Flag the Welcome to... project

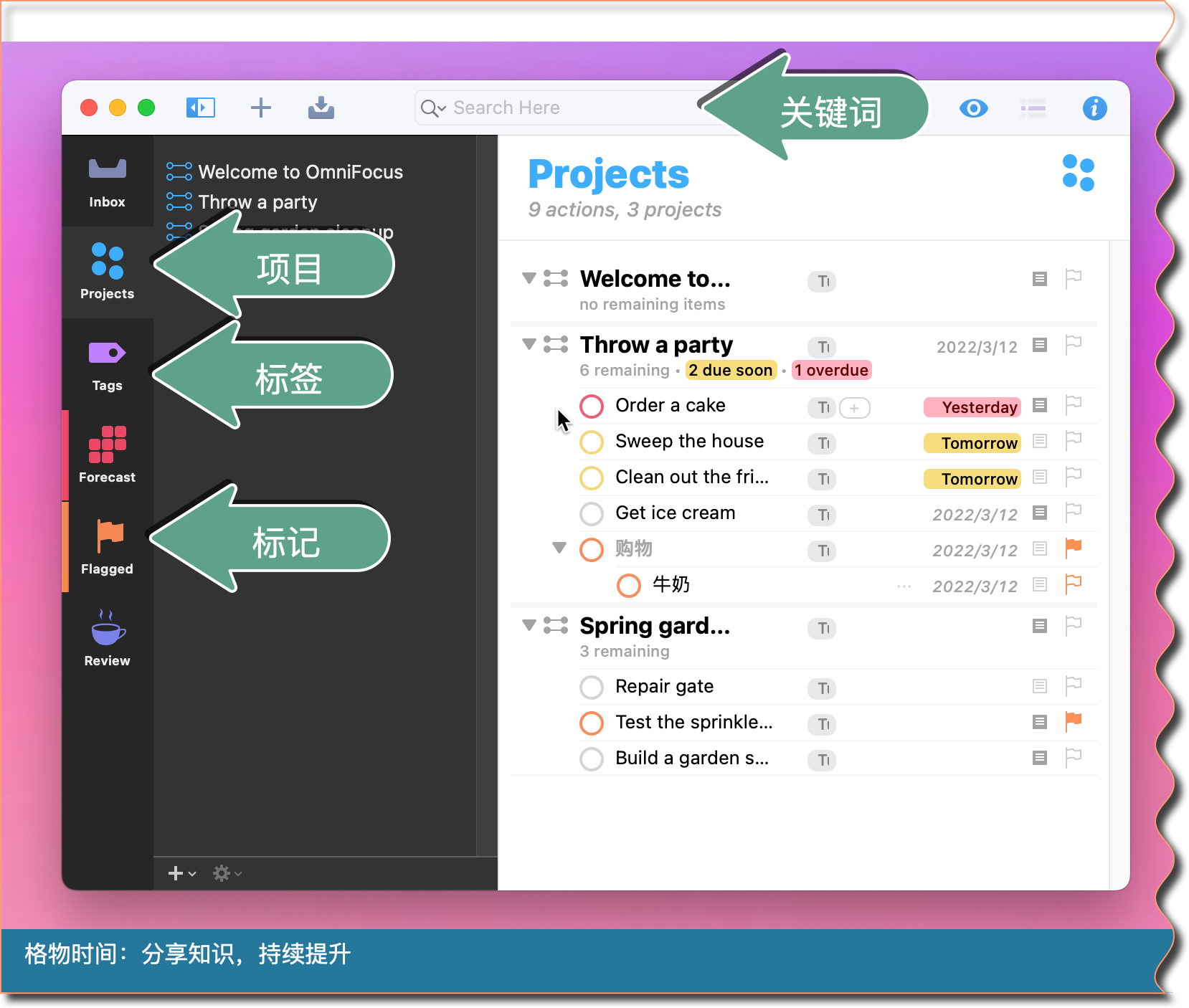pyautogui.click(x=1074, y=278)
